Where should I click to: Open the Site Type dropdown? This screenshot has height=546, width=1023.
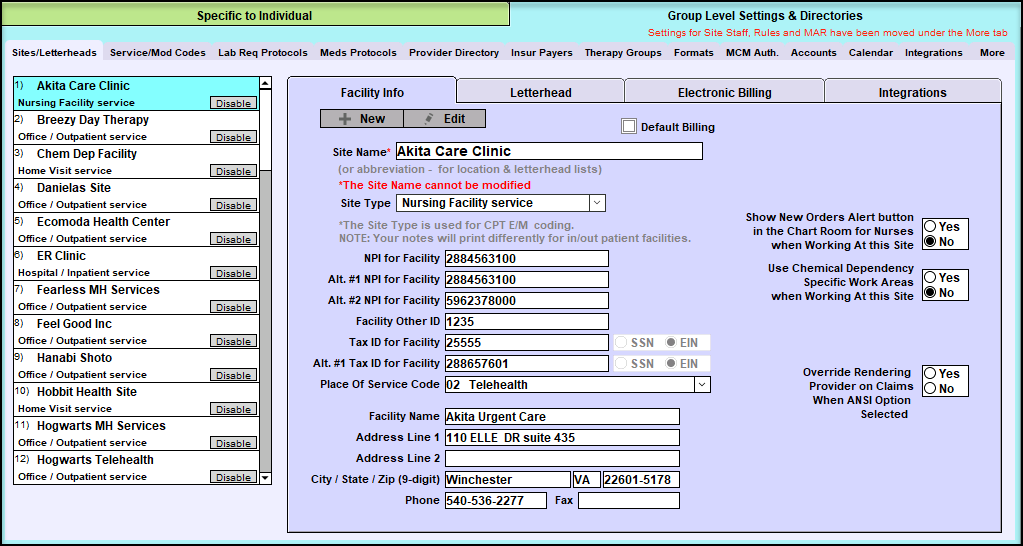[x=597, y=203]
